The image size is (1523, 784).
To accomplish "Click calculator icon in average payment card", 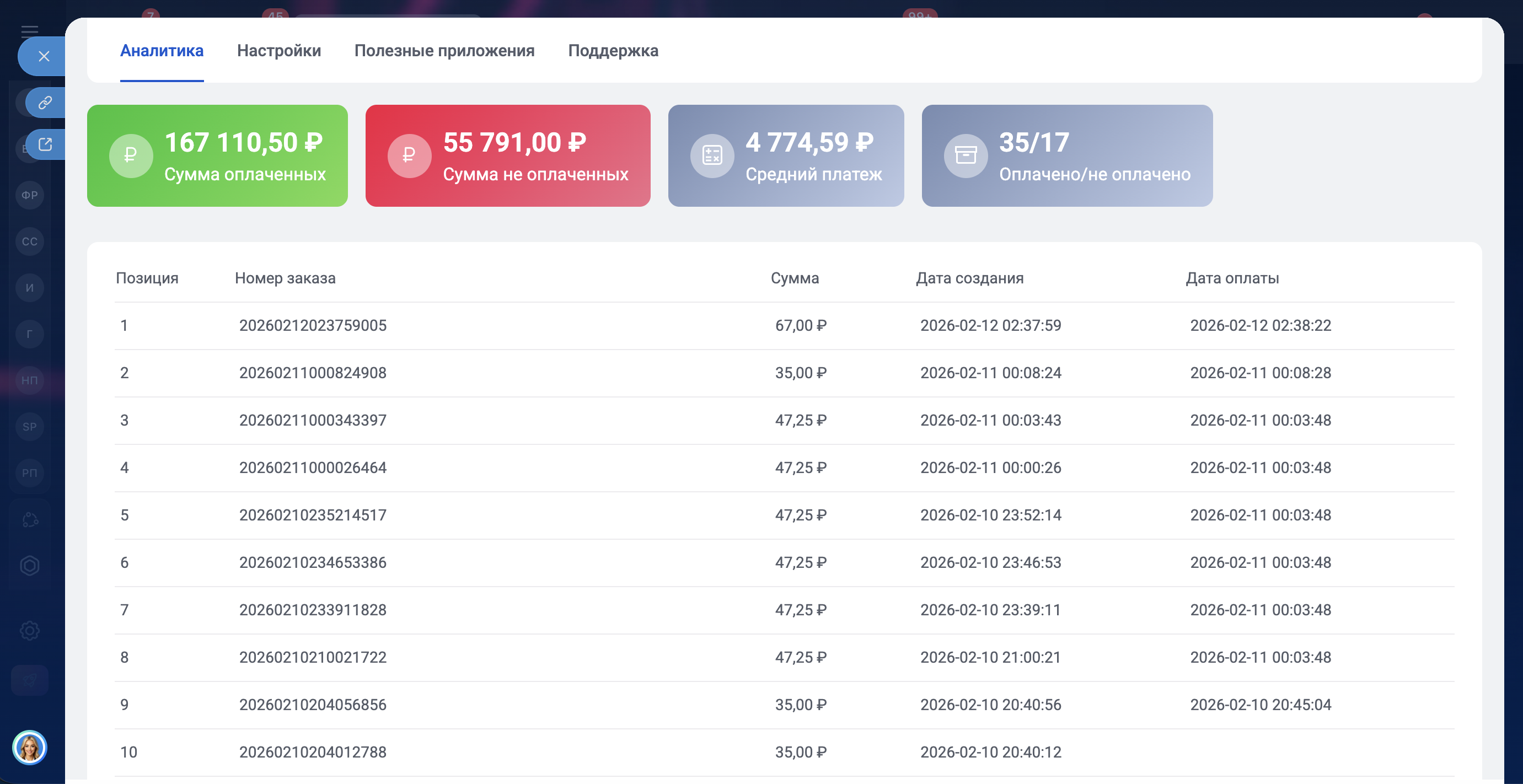I will pyautogui.click(x=712, y=155).
